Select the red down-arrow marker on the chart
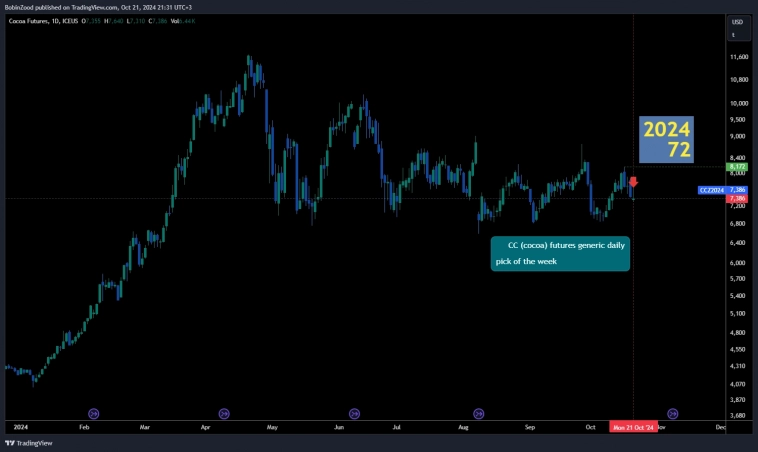 click(x=633, y=182)
